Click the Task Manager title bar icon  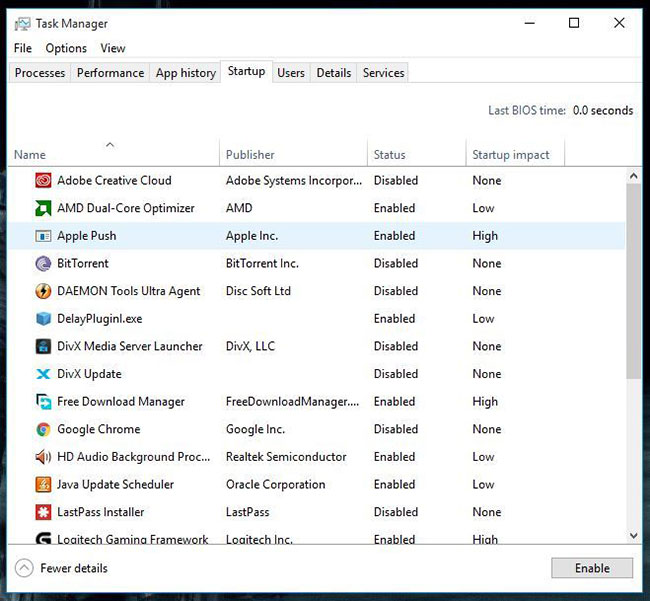click(22, 24)
